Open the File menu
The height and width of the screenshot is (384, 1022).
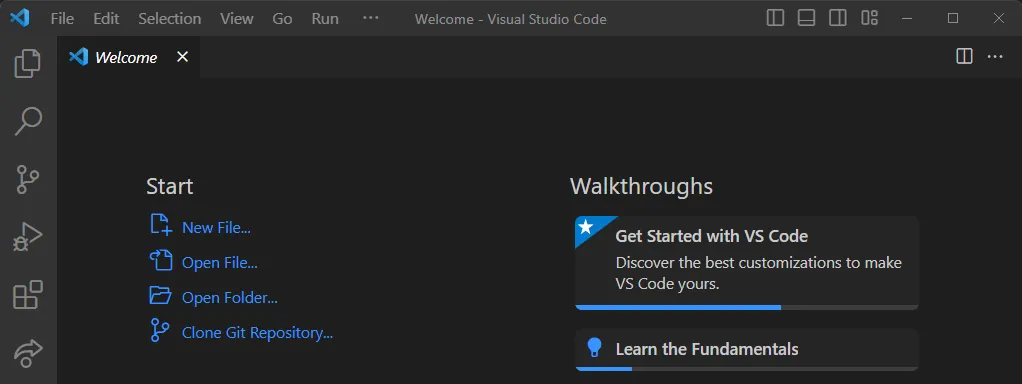[62, 19]
